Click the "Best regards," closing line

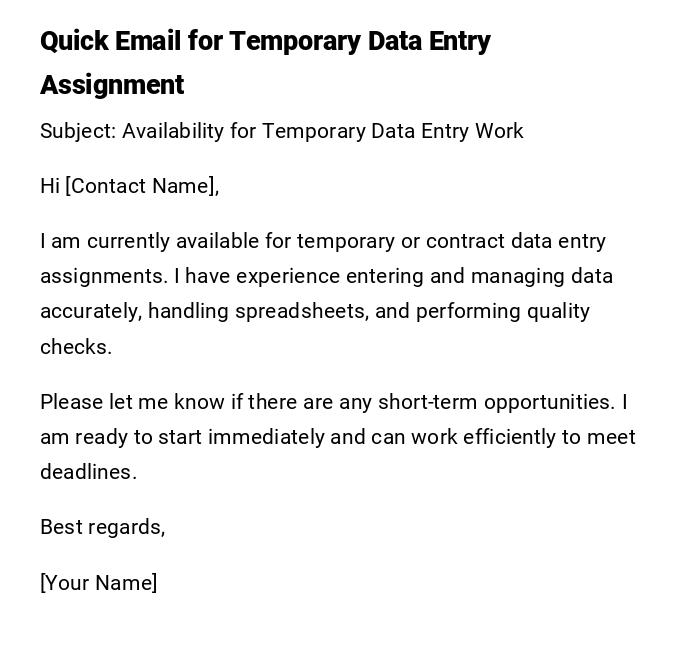(x=102, y=527)
